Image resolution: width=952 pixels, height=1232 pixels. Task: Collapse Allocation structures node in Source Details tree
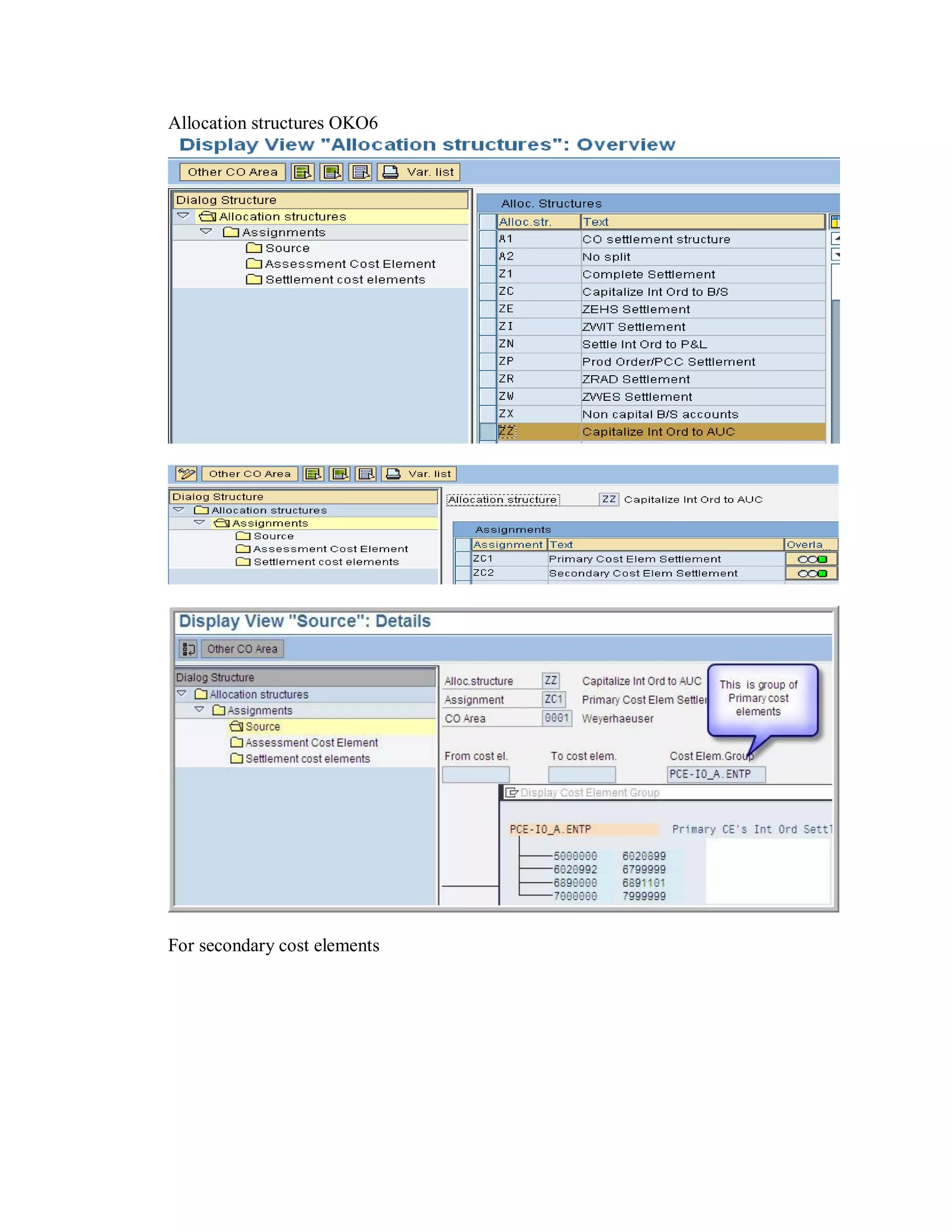coord(182,694)
